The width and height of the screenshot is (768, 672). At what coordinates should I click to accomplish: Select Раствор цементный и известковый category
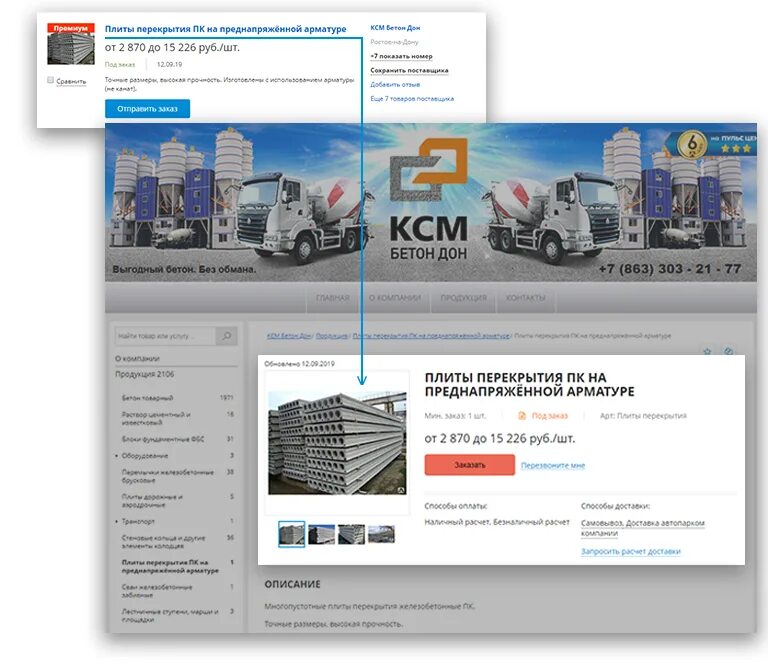click(156, 418)
